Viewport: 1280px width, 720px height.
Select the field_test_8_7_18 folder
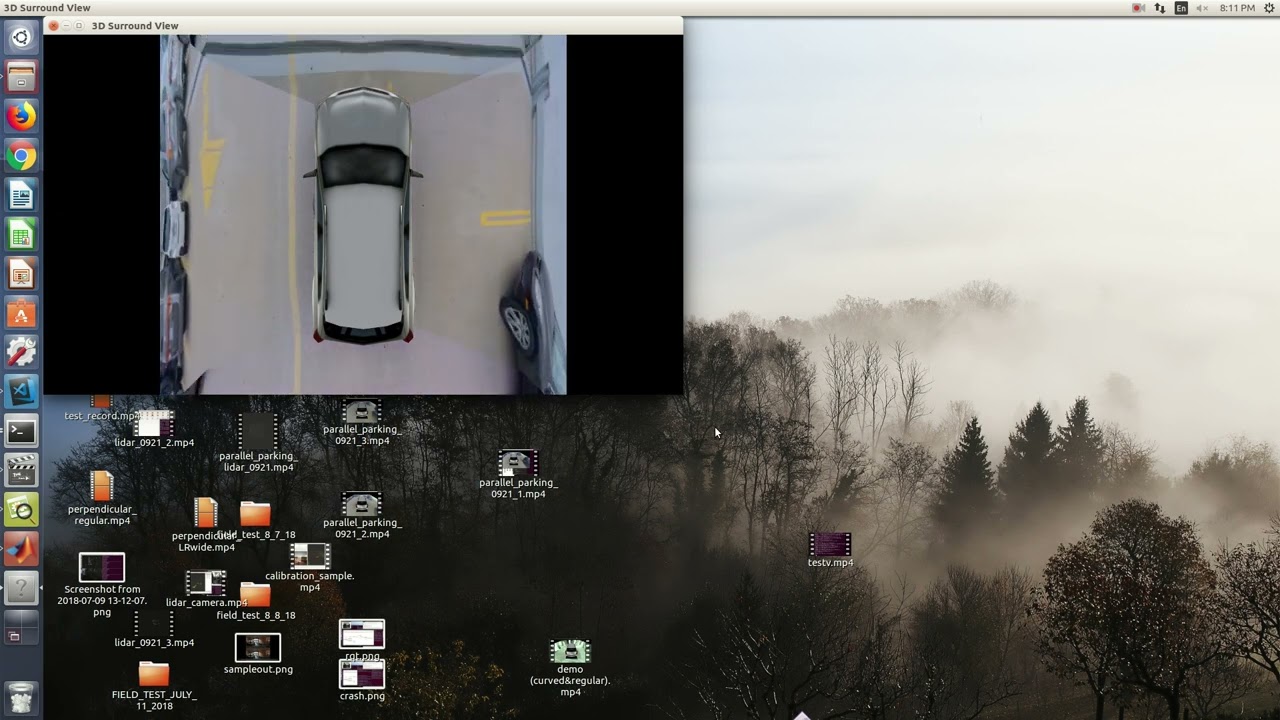pyautogui.click(x=255, y=522)
